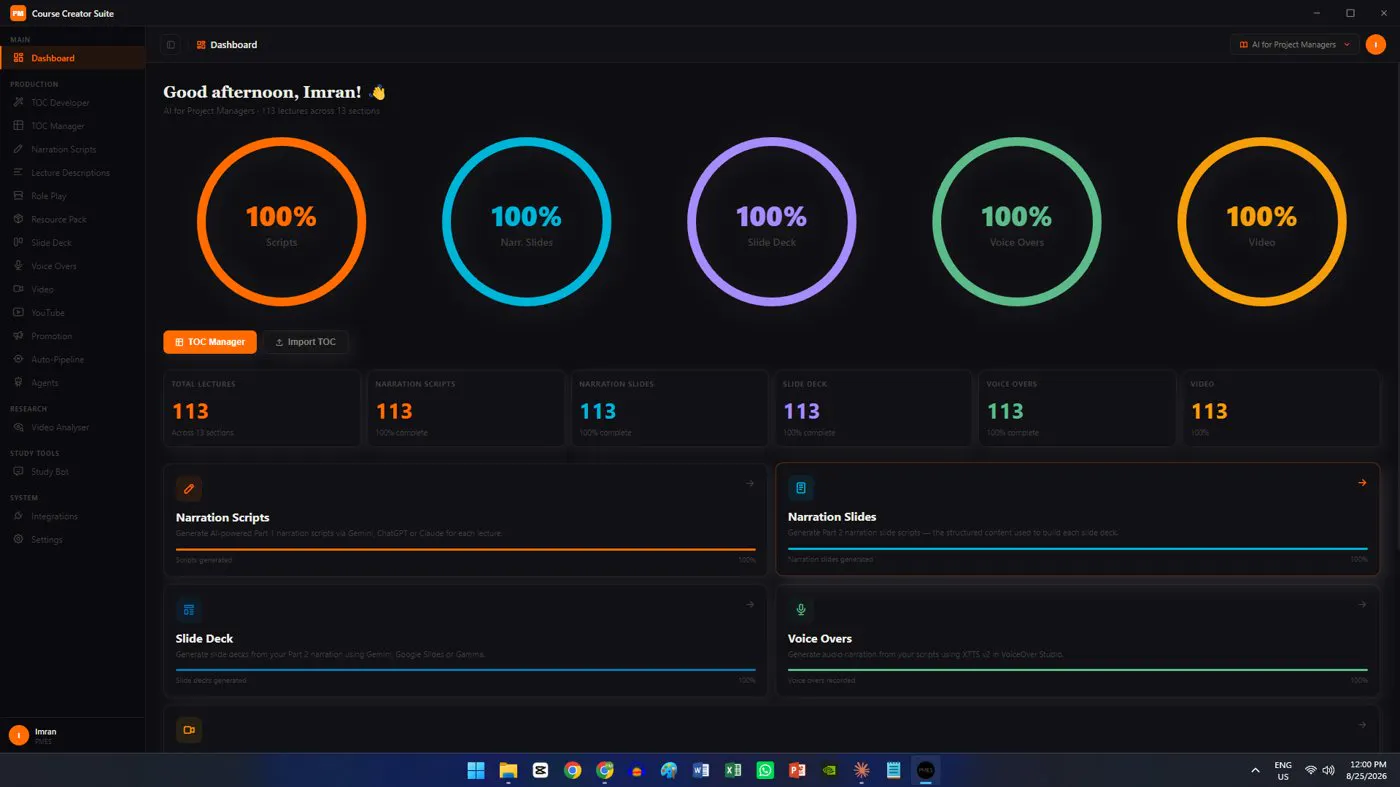Open File Explorer from the taskbar

508,770
